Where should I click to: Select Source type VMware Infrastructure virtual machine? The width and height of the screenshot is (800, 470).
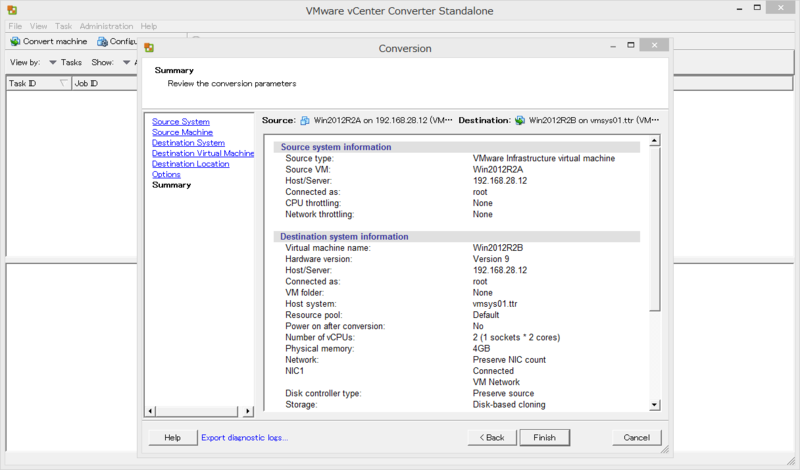tap(544, 158)
